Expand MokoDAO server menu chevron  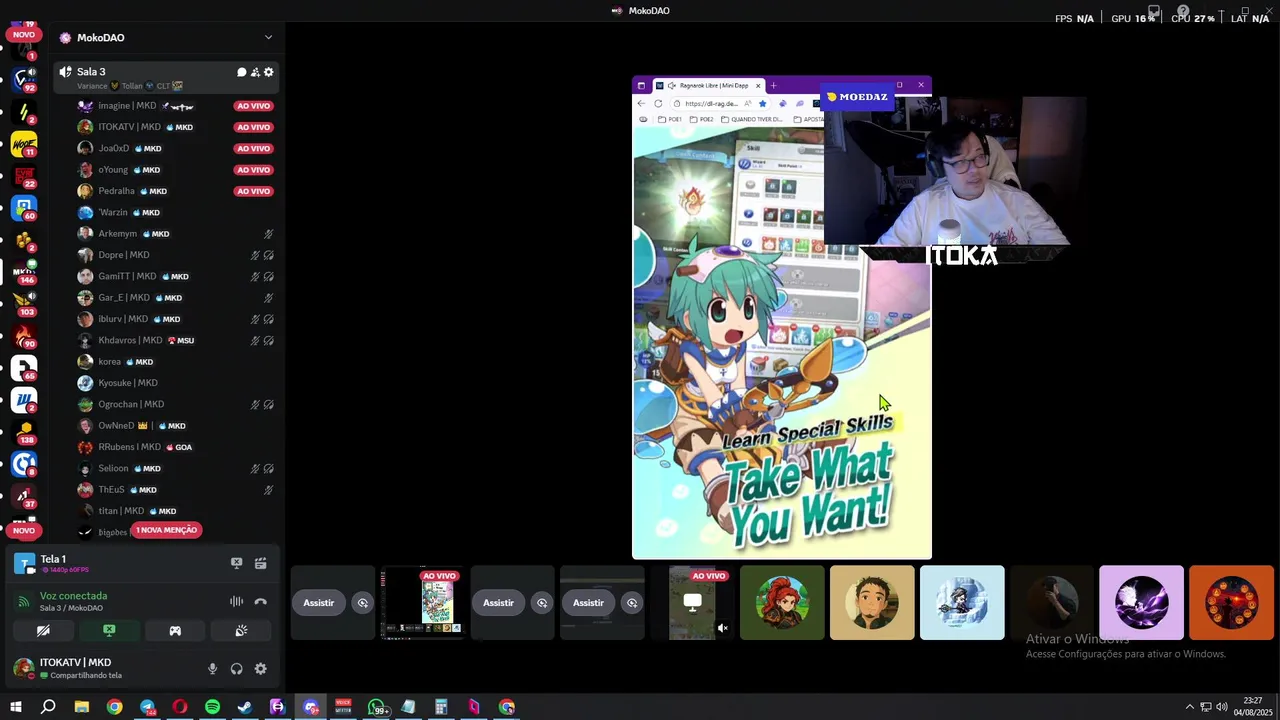pyautogui.click(x=268, y=37)
